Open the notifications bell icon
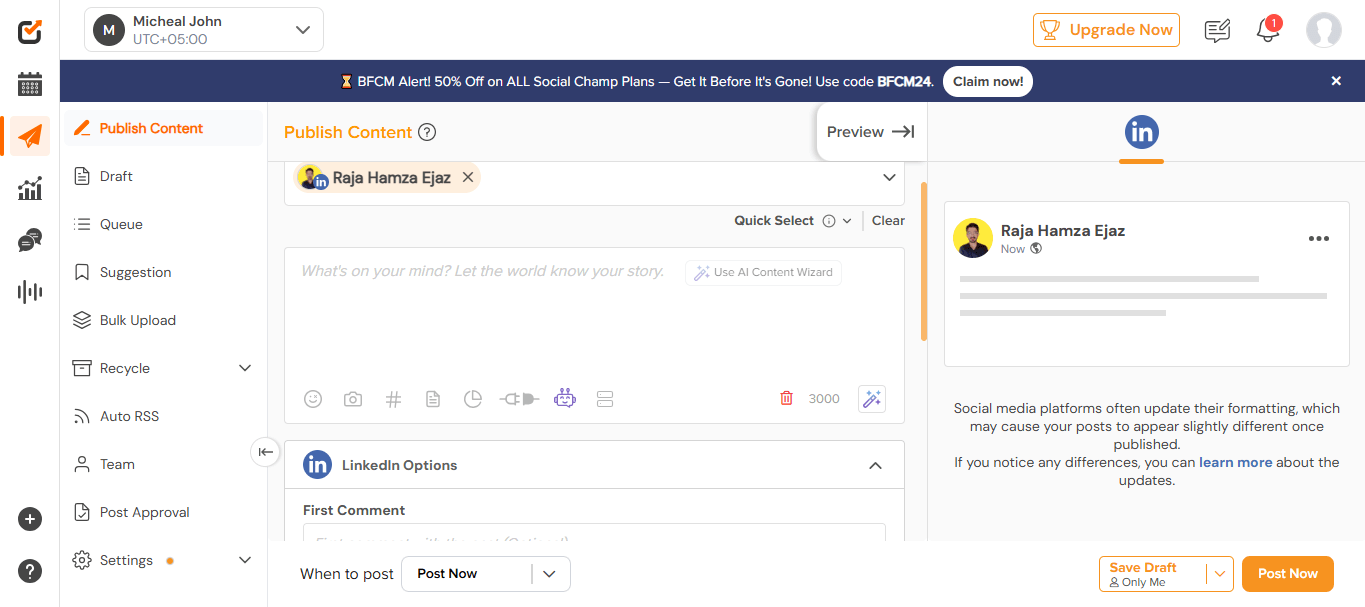Image resolution: width=1365 pixels, height=607 pixels. point(1268,29)
